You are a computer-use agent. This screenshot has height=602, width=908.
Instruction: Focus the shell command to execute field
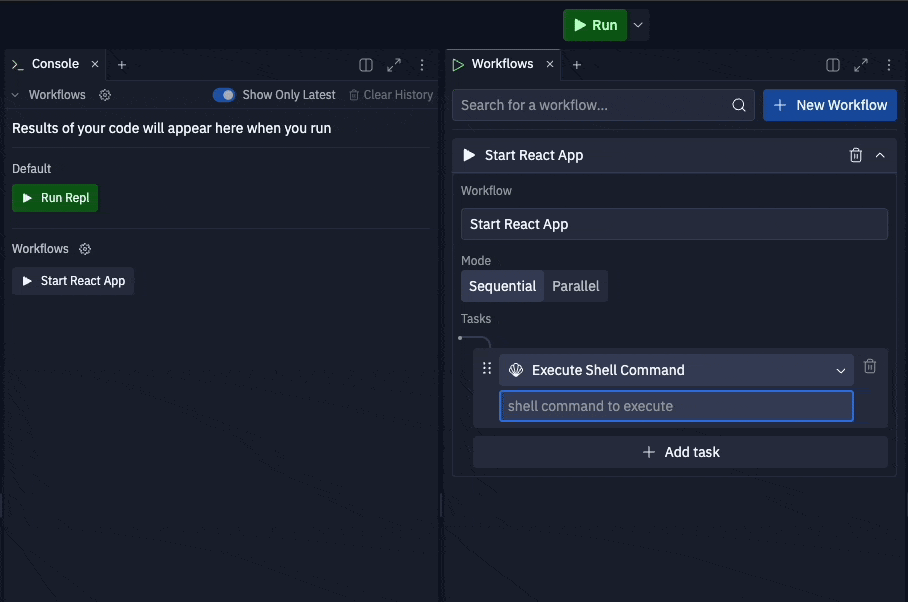click(x=676, y=406)
